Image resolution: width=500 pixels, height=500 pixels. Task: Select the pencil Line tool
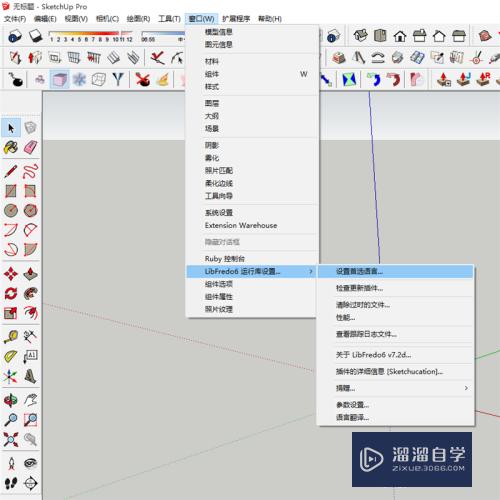pos(11,171)
